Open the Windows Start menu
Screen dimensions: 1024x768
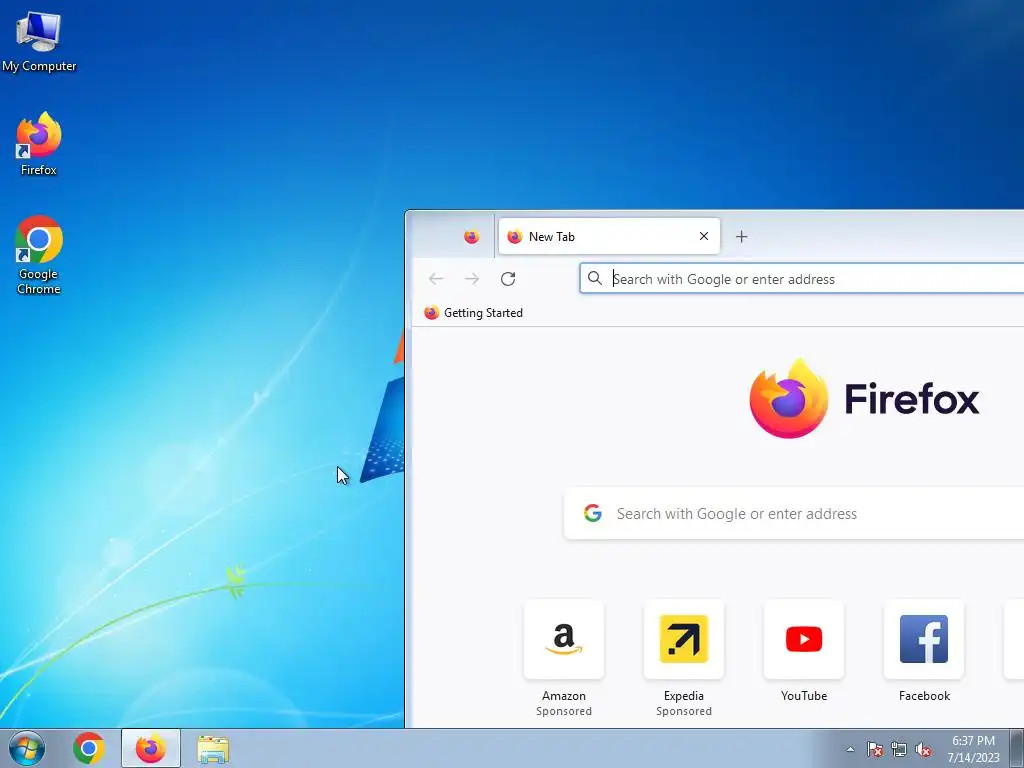point(27,748)
